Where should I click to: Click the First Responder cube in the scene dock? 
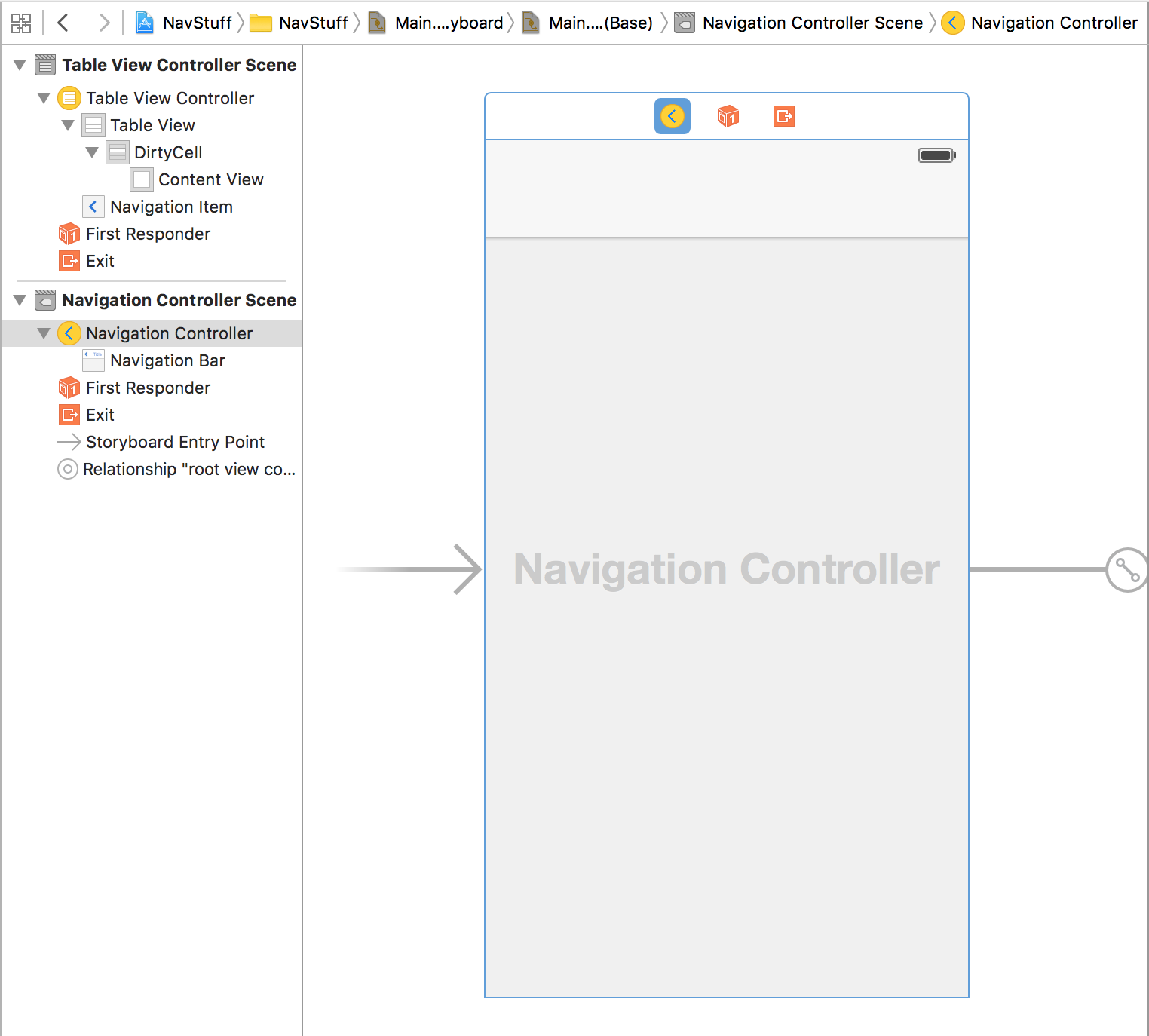pyautogui.click(x=727, y=116)
